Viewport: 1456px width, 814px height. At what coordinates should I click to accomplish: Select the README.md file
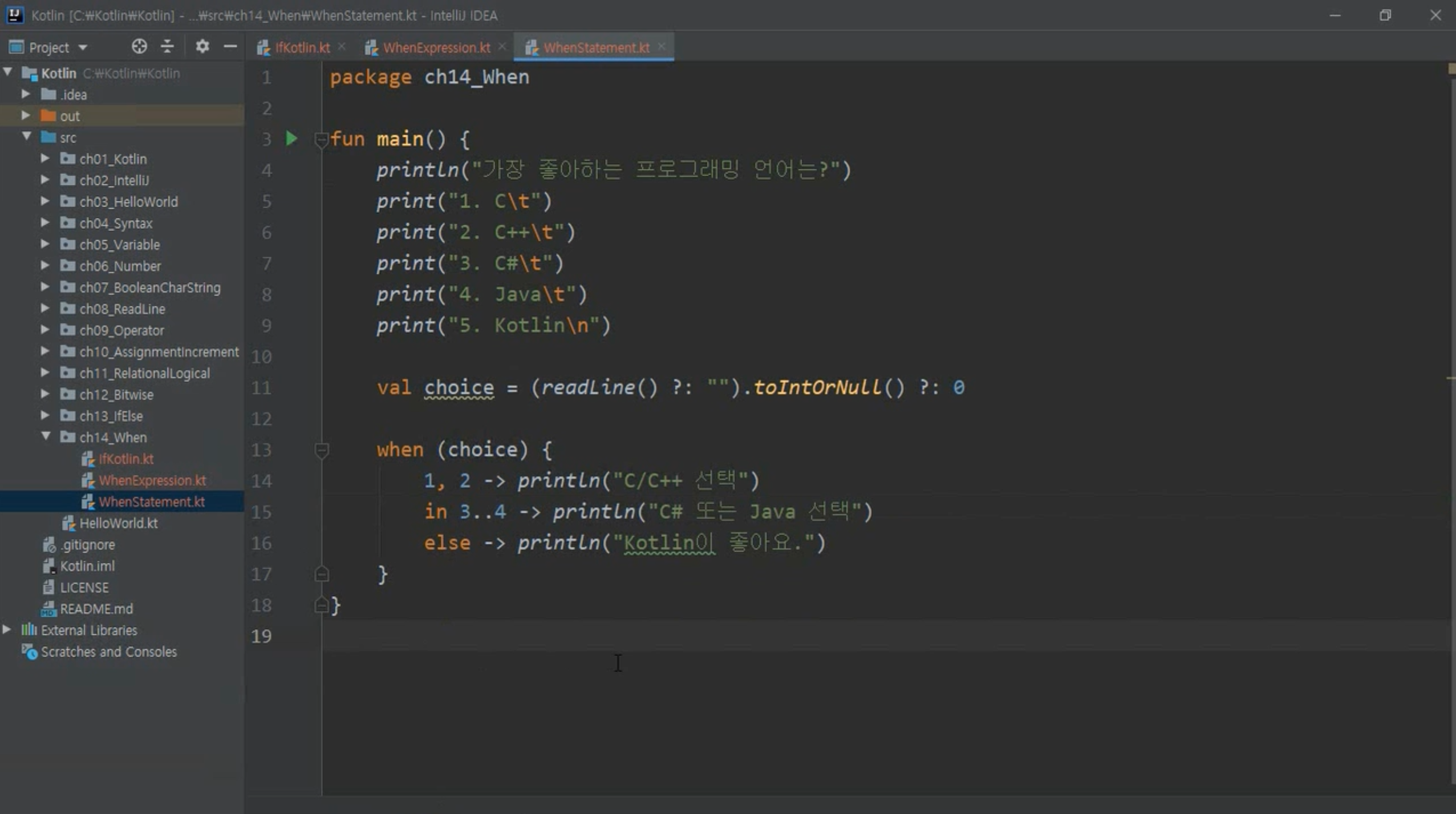(96, 609)
